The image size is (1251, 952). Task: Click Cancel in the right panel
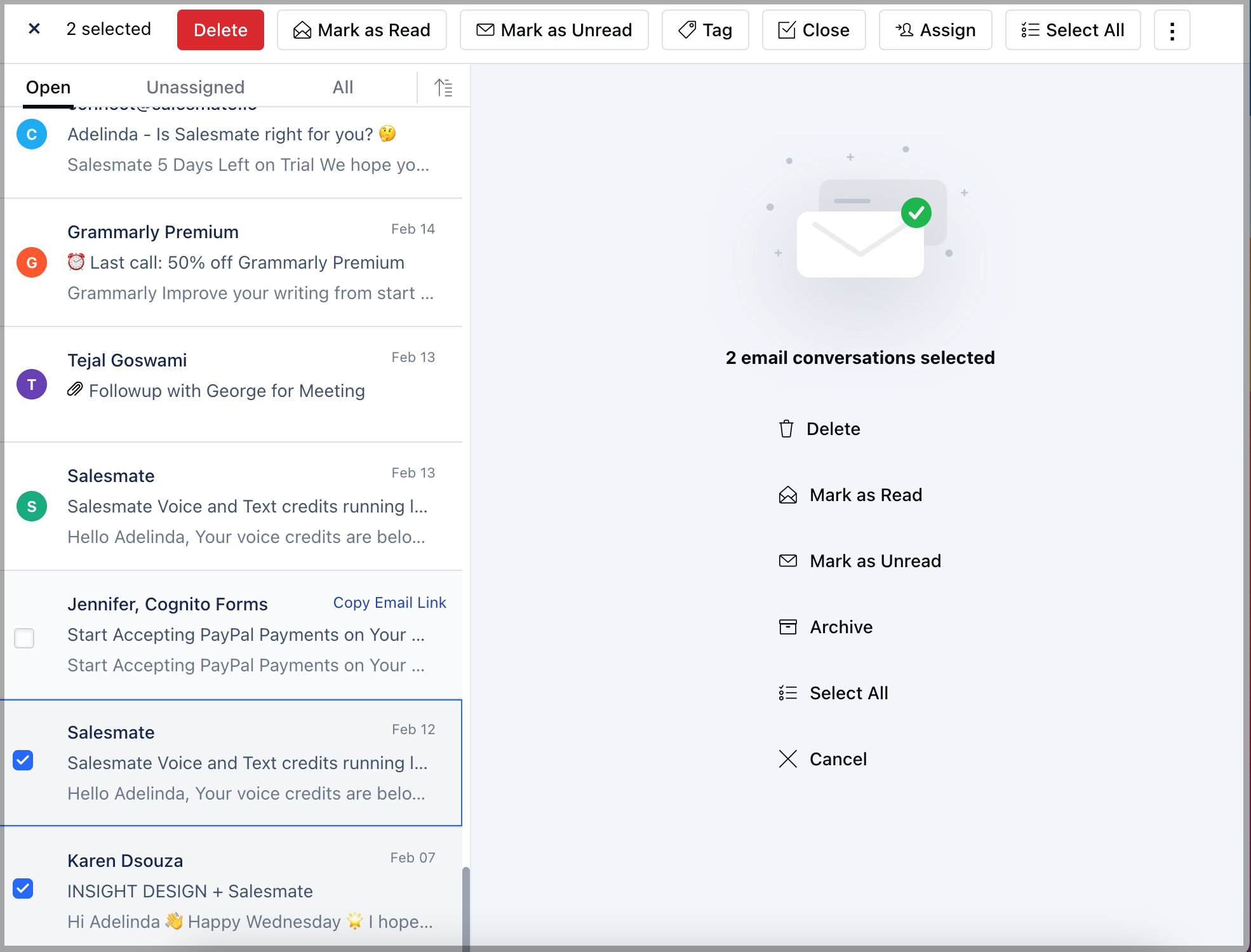[x=838, y=759]
